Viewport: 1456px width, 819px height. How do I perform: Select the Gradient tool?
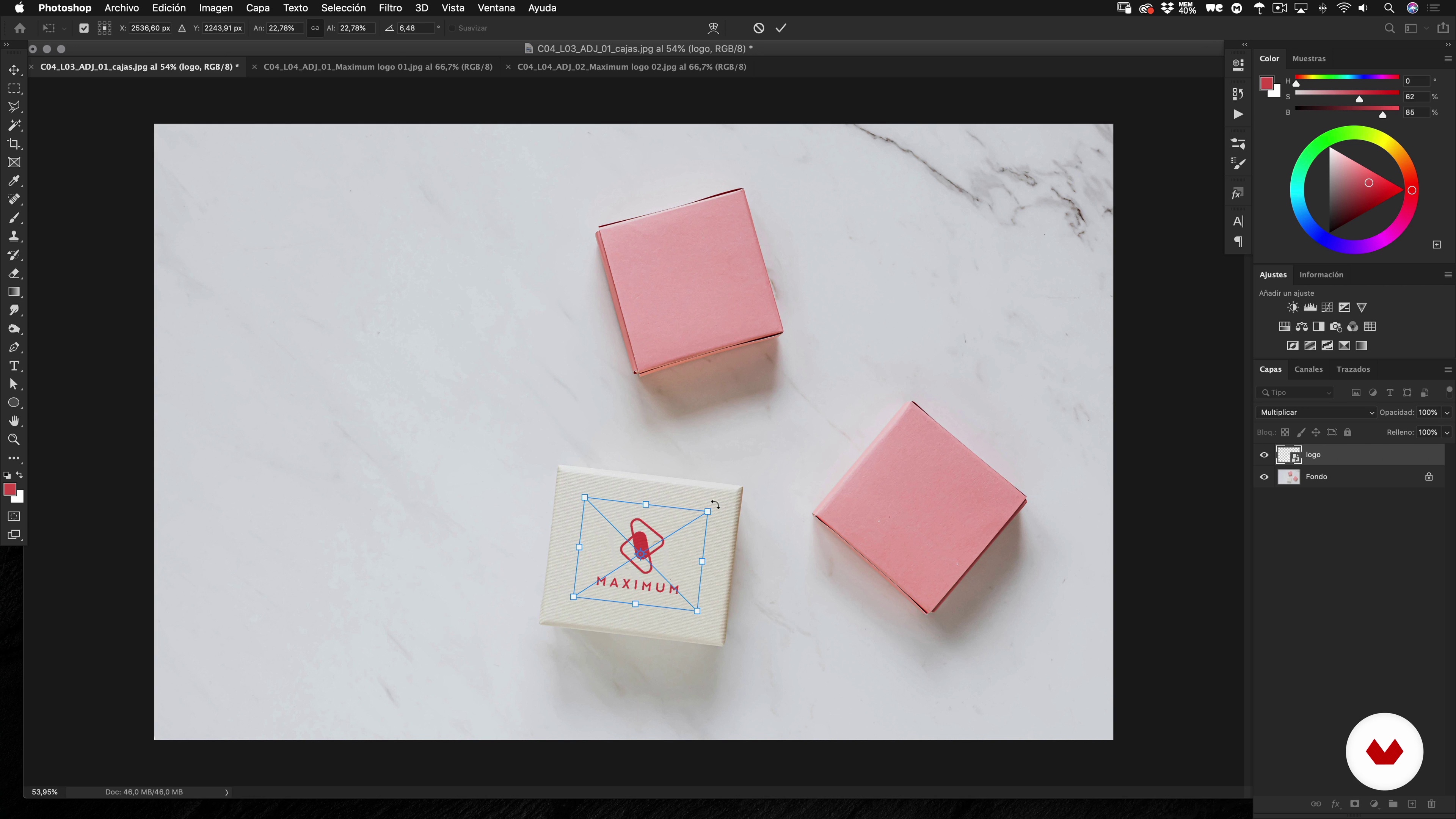[14, 292]
